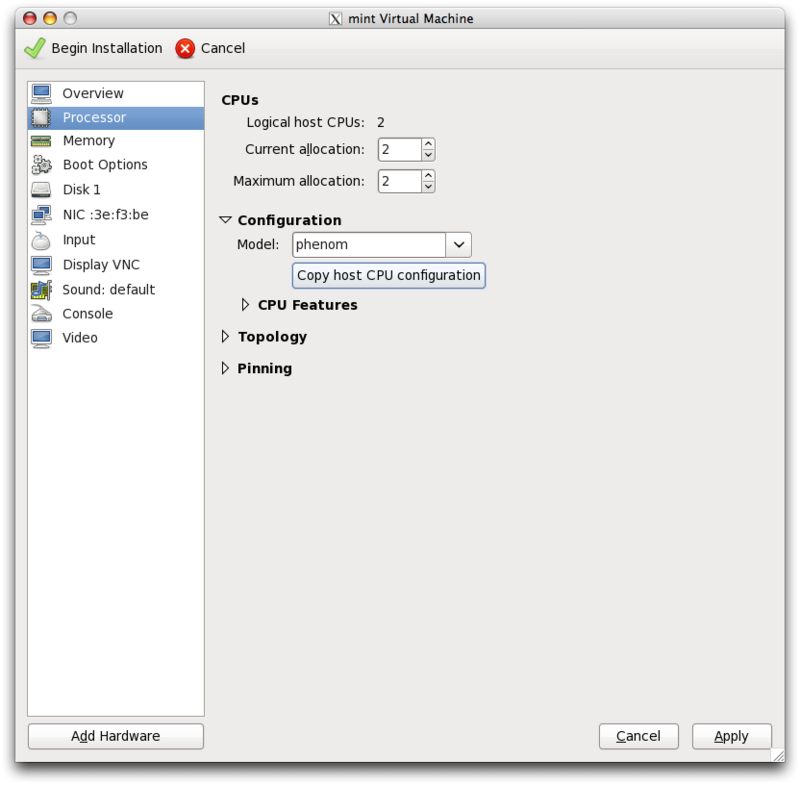
Task: Click Copy host CPU configuration button
Action: 389,275
